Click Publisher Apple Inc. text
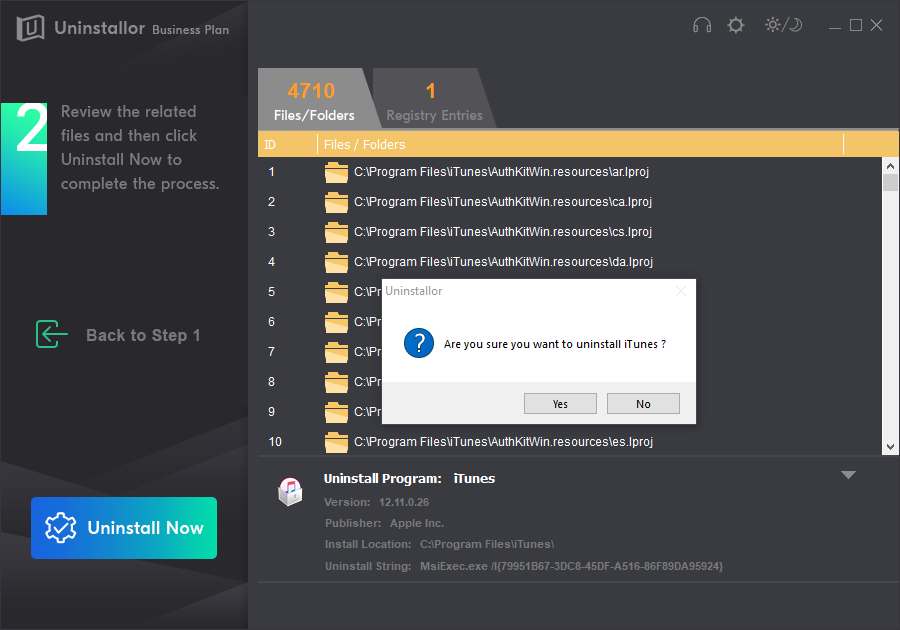Viewport: 900px width, 630px height. tap(384, 523)
